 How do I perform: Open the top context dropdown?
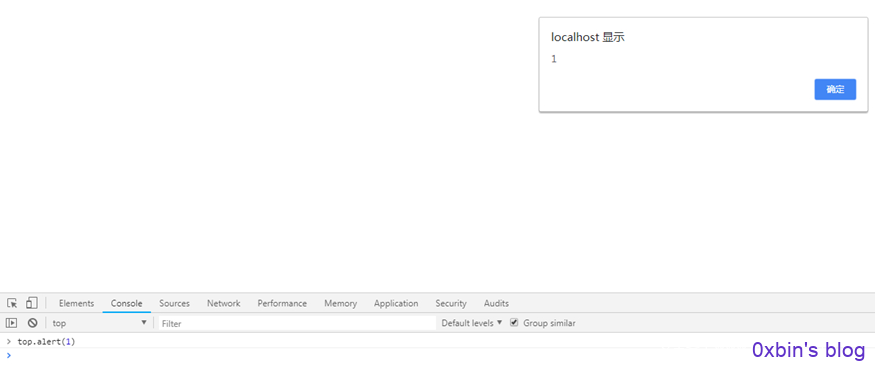pyautogui.click(x=99, y=323)
